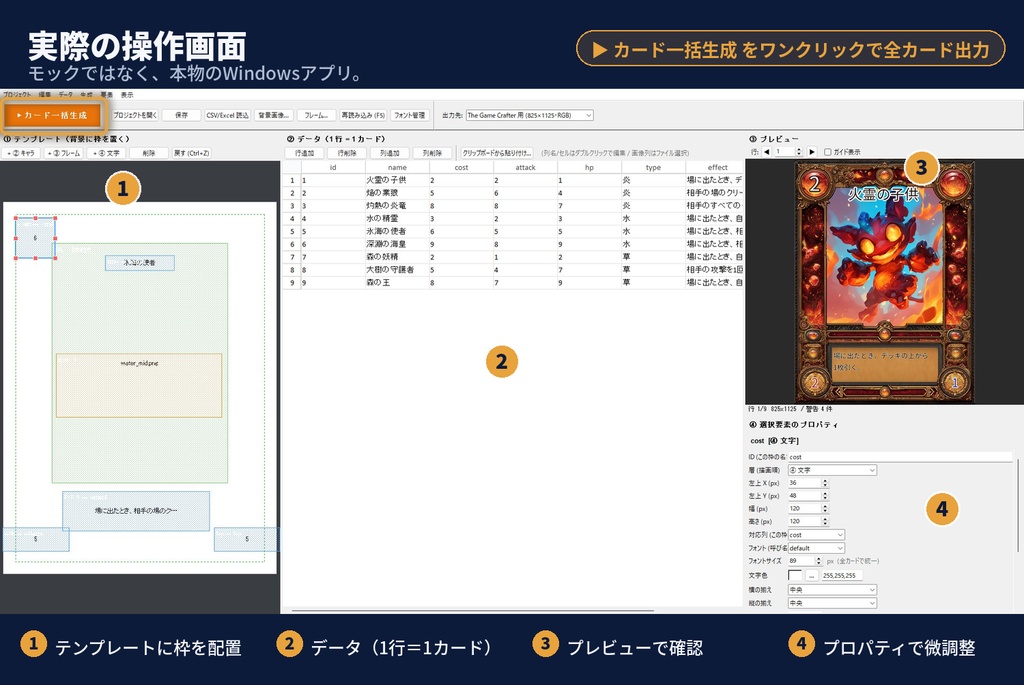1024x685 pixels.
Task: Select the cost frame in template canvas
Action: 35,238
